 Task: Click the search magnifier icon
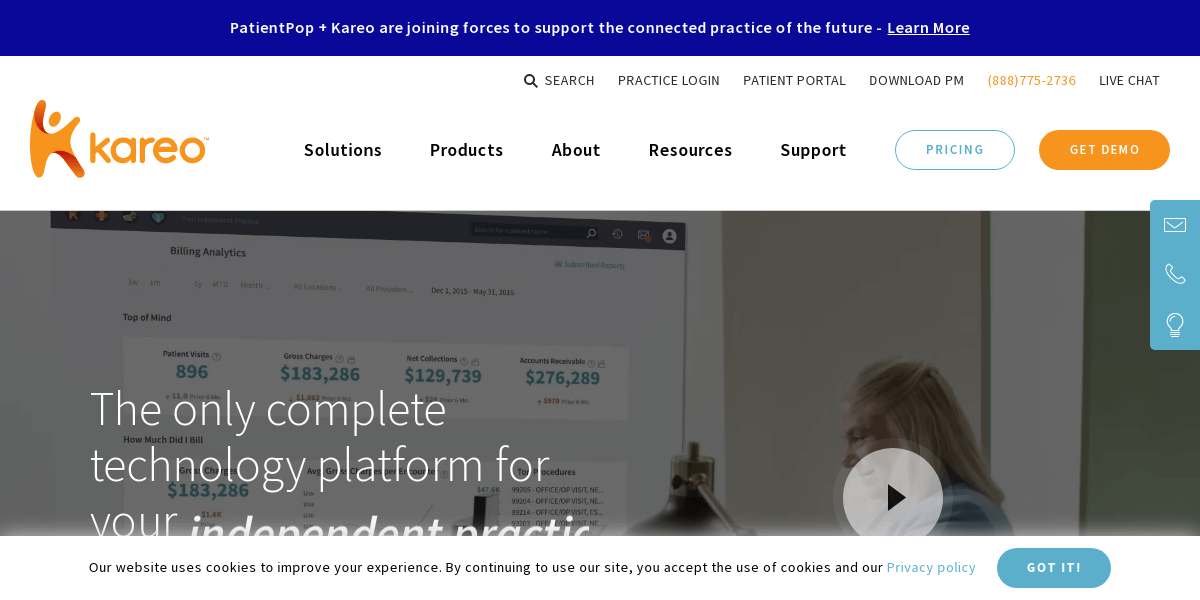531,81
